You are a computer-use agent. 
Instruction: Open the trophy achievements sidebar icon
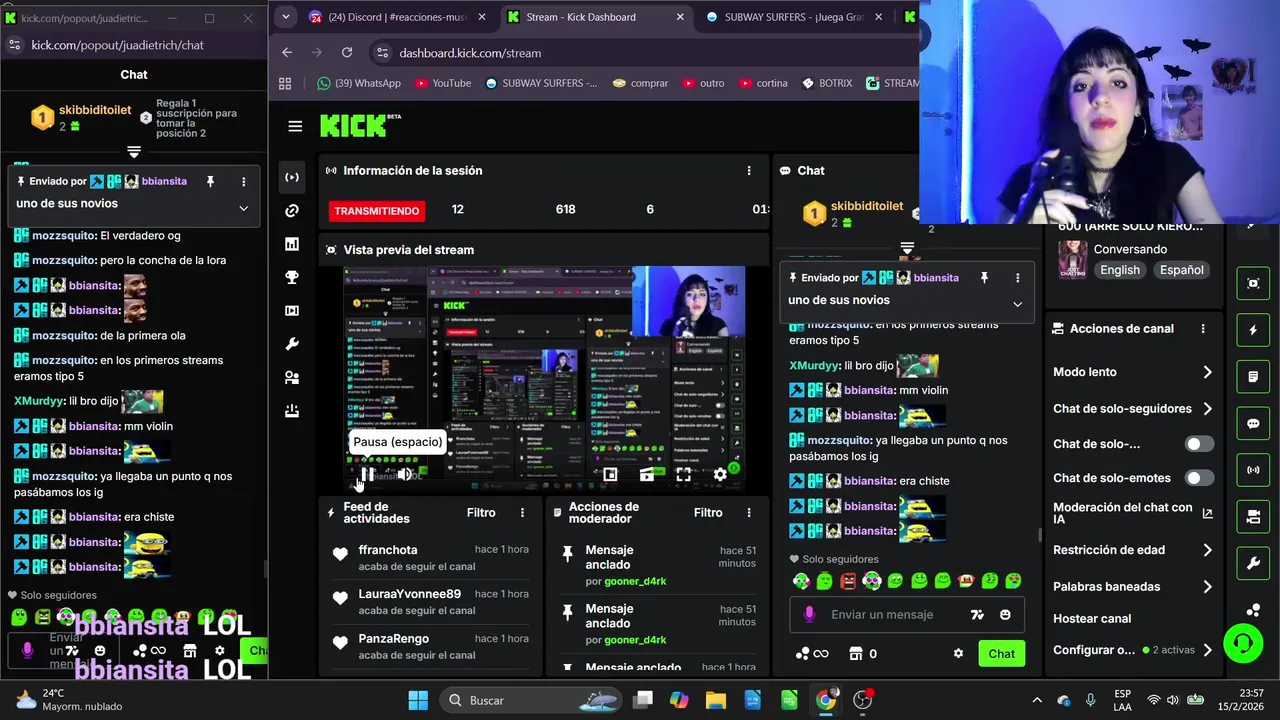pos(292,277)
